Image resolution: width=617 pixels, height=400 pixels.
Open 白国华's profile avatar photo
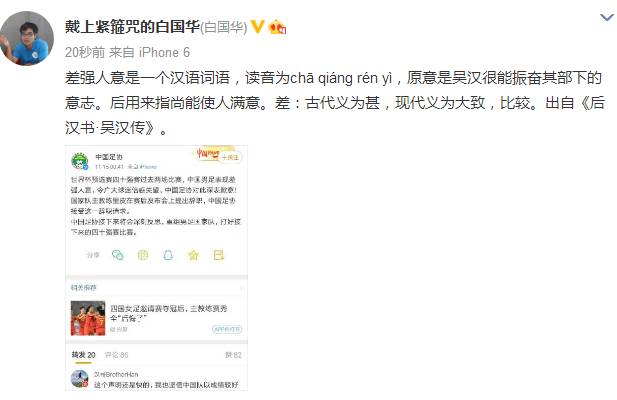[27, 38]
